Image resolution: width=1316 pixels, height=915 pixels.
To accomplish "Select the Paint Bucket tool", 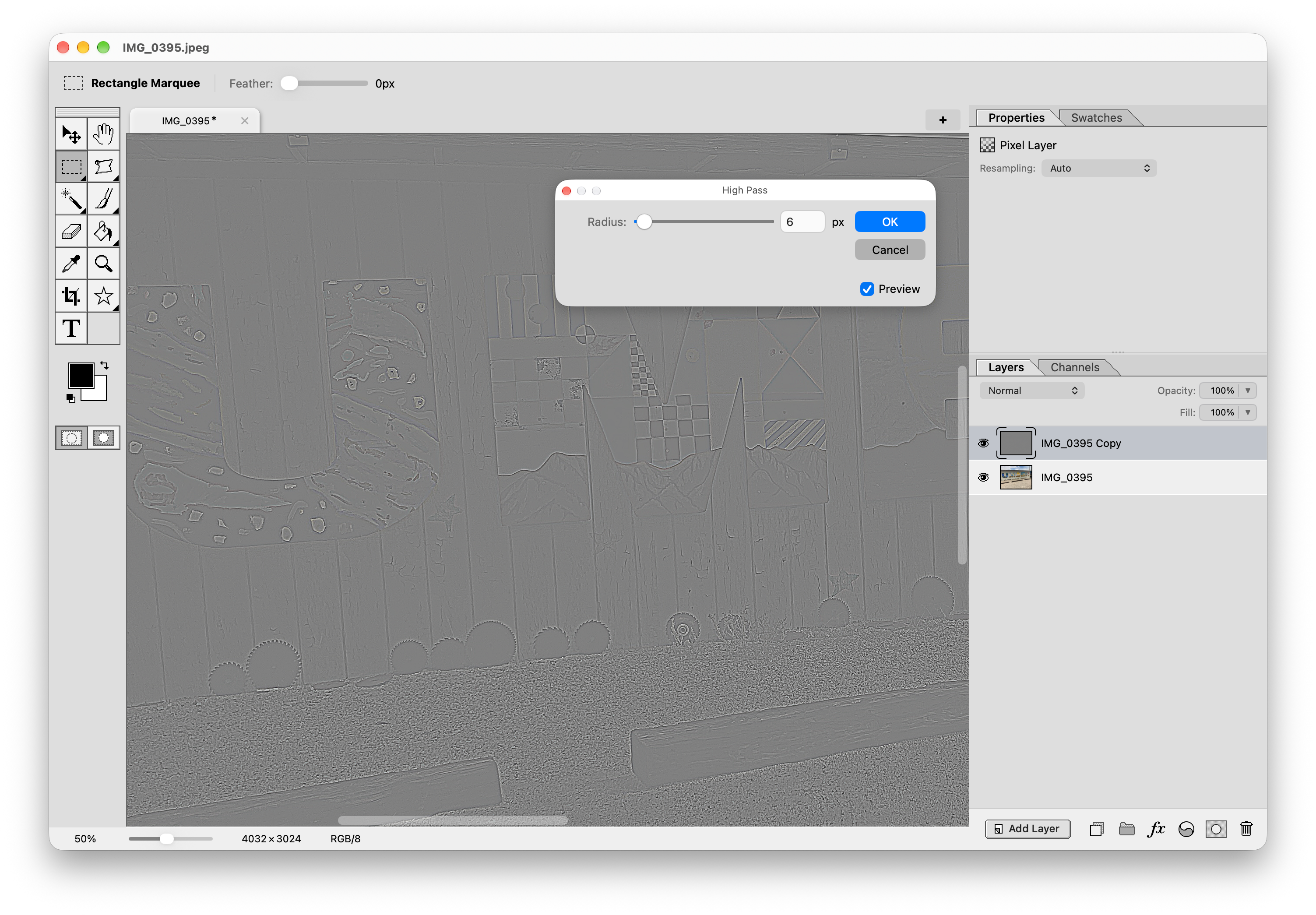I will pyautogui.click(x=104, y=232).
